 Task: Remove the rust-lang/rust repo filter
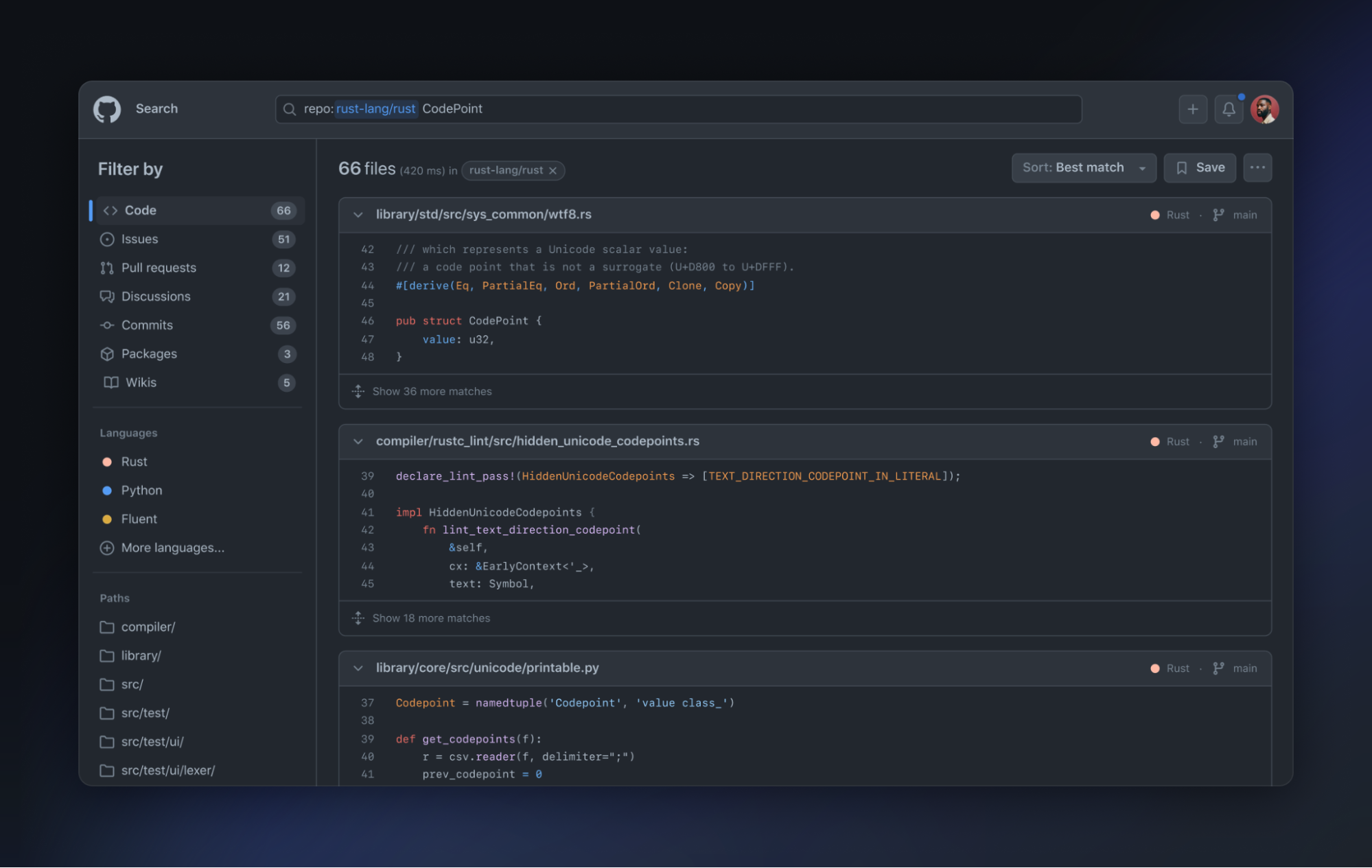(553, 170)
